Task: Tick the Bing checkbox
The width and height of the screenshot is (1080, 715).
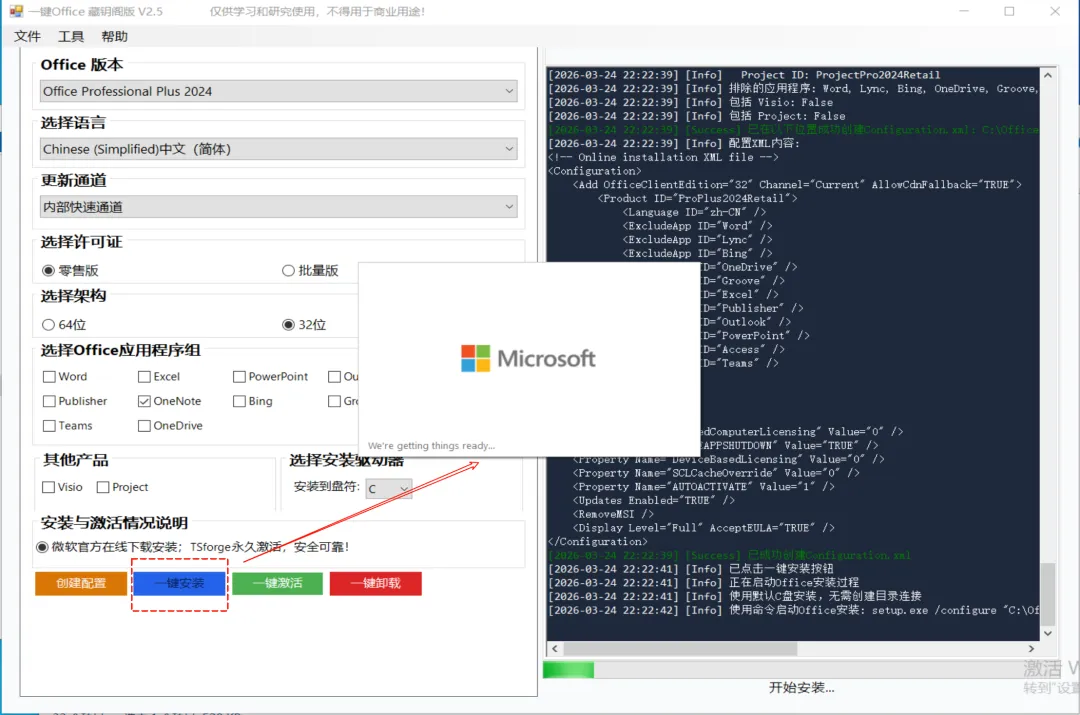Action: (x=239, y=401)
